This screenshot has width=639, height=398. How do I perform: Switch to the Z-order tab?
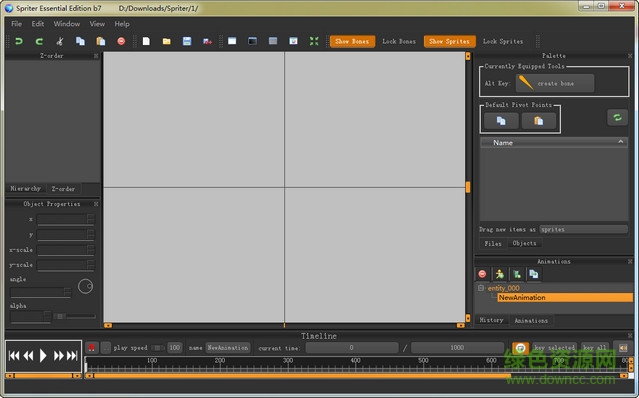point(63,189)
